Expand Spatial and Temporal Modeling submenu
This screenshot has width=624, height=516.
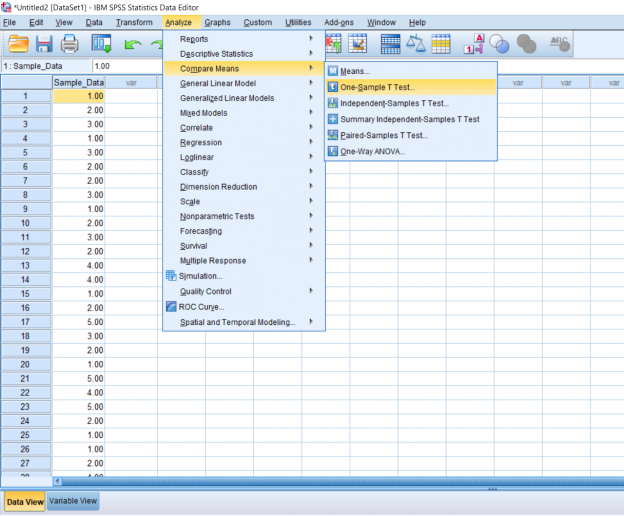coord(244,322)
